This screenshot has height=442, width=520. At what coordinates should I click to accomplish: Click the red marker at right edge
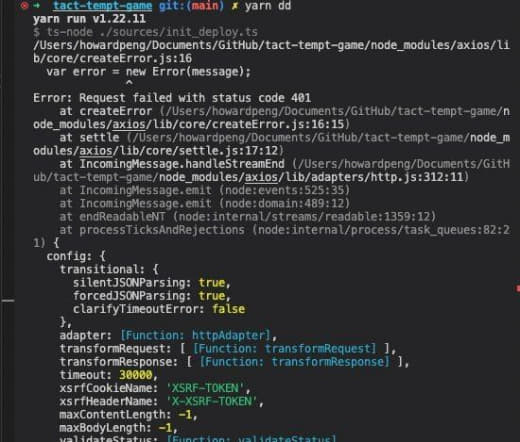(518, 288)
